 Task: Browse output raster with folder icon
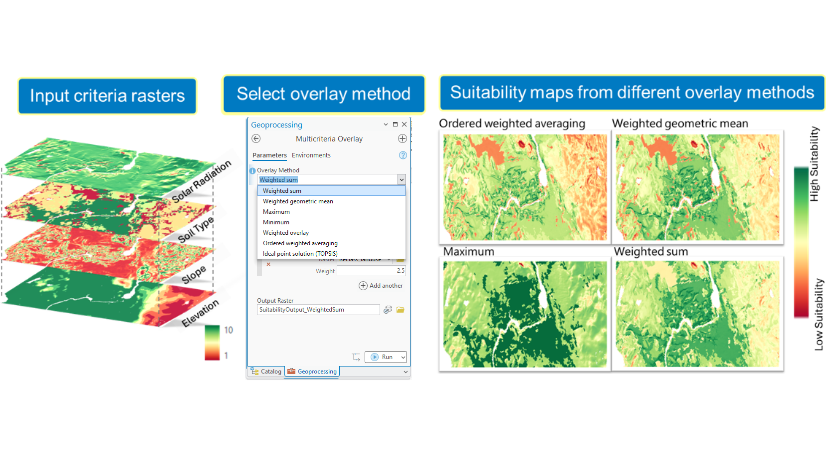(400, 310)
